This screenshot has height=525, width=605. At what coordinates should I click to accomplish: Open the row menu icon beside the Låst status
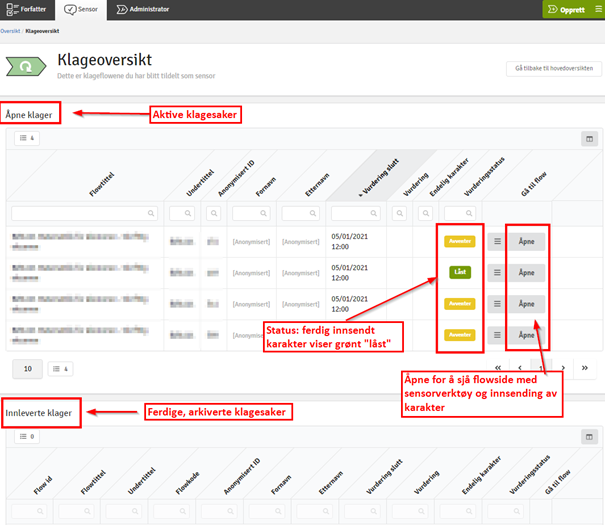(x=495, y=272)
